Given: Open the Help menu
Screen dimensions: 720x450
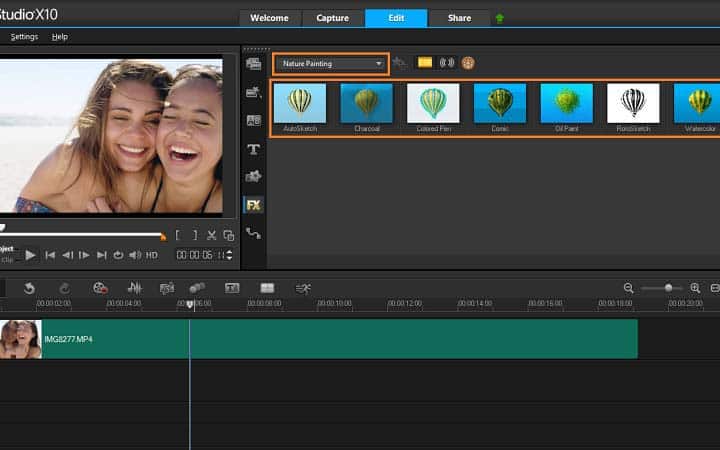Looking at the screenshot, I should [60, 36].
